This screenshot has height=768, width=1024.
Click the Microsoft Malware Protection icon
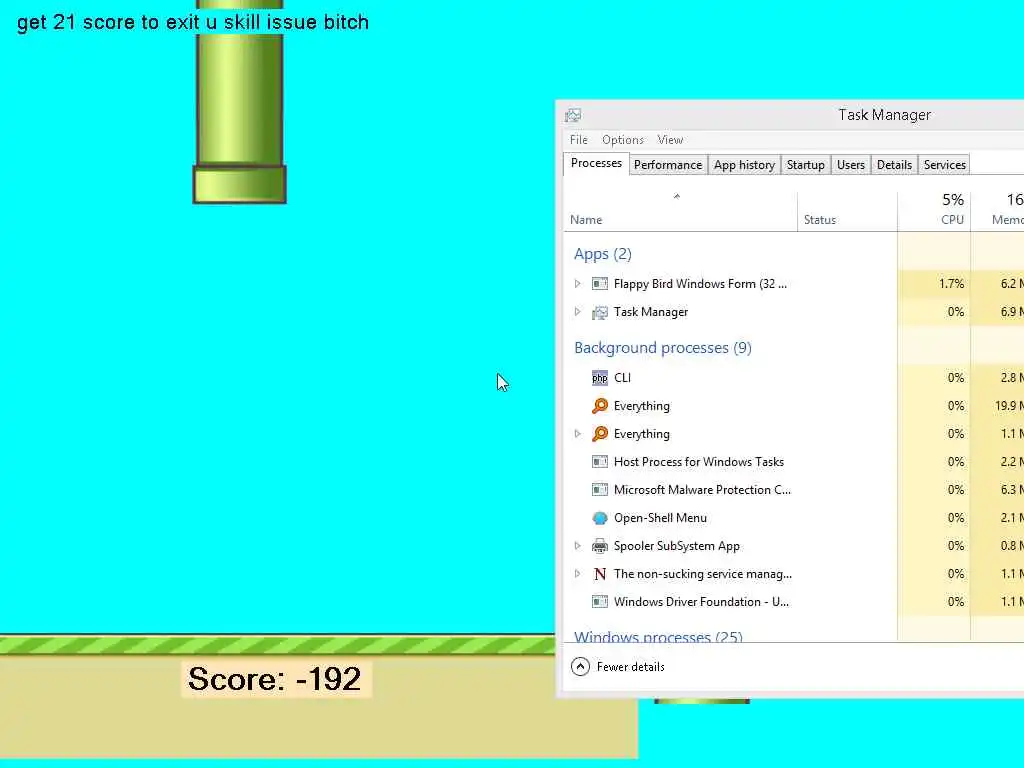pos(600,490)
